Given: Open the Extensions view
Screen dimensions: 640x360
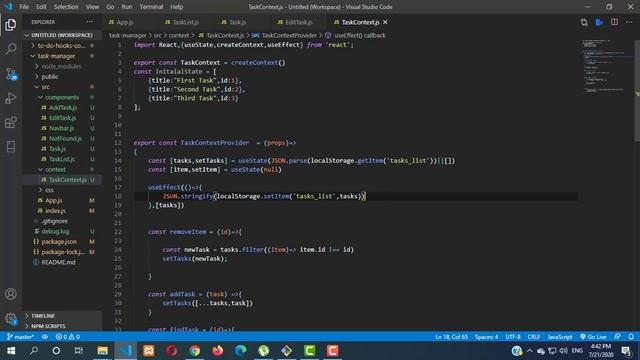Looking at the screenshot, I should click(x=11, y=122).
